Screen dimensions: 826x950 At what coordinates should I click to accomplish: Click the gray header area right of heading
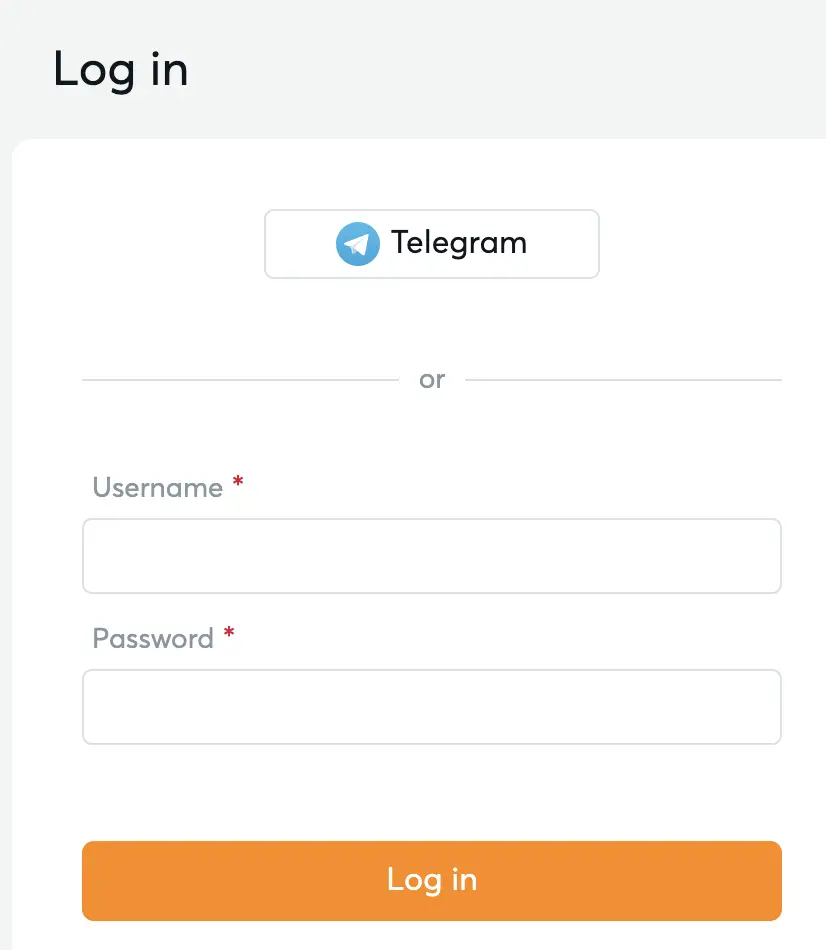pyautogui.click(x=500, y=70)
